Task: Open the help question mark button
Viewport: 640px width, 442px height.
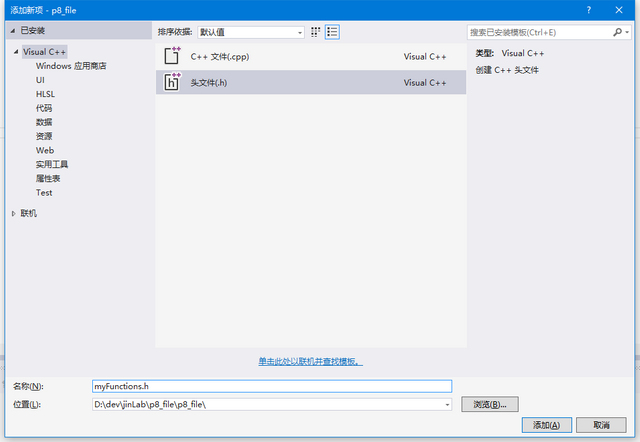Action: pyautogui.click(x=589, y=10)
